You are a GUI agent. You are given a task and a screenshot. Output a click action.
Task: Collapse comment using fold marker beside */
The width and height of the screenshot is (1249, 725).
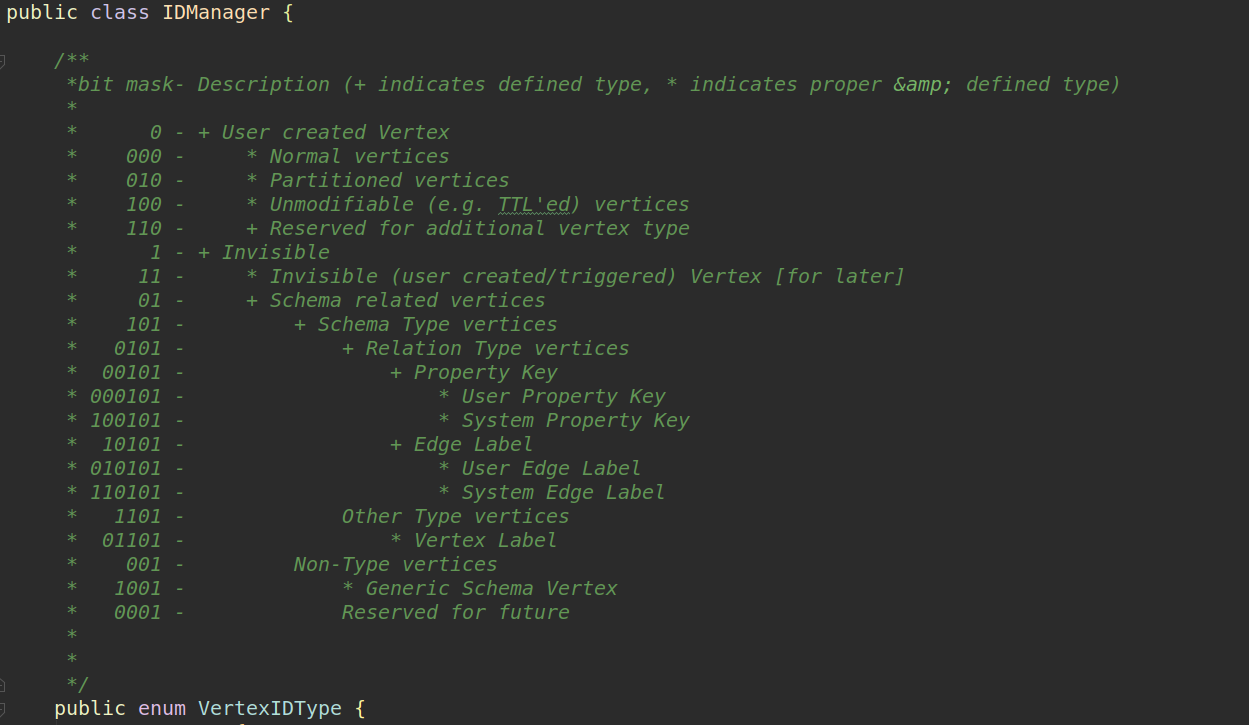[3, 686]
